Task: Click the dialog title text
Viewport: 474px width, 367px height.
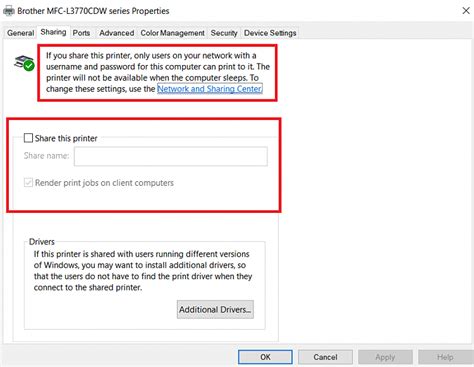Action: coord(93,11)
